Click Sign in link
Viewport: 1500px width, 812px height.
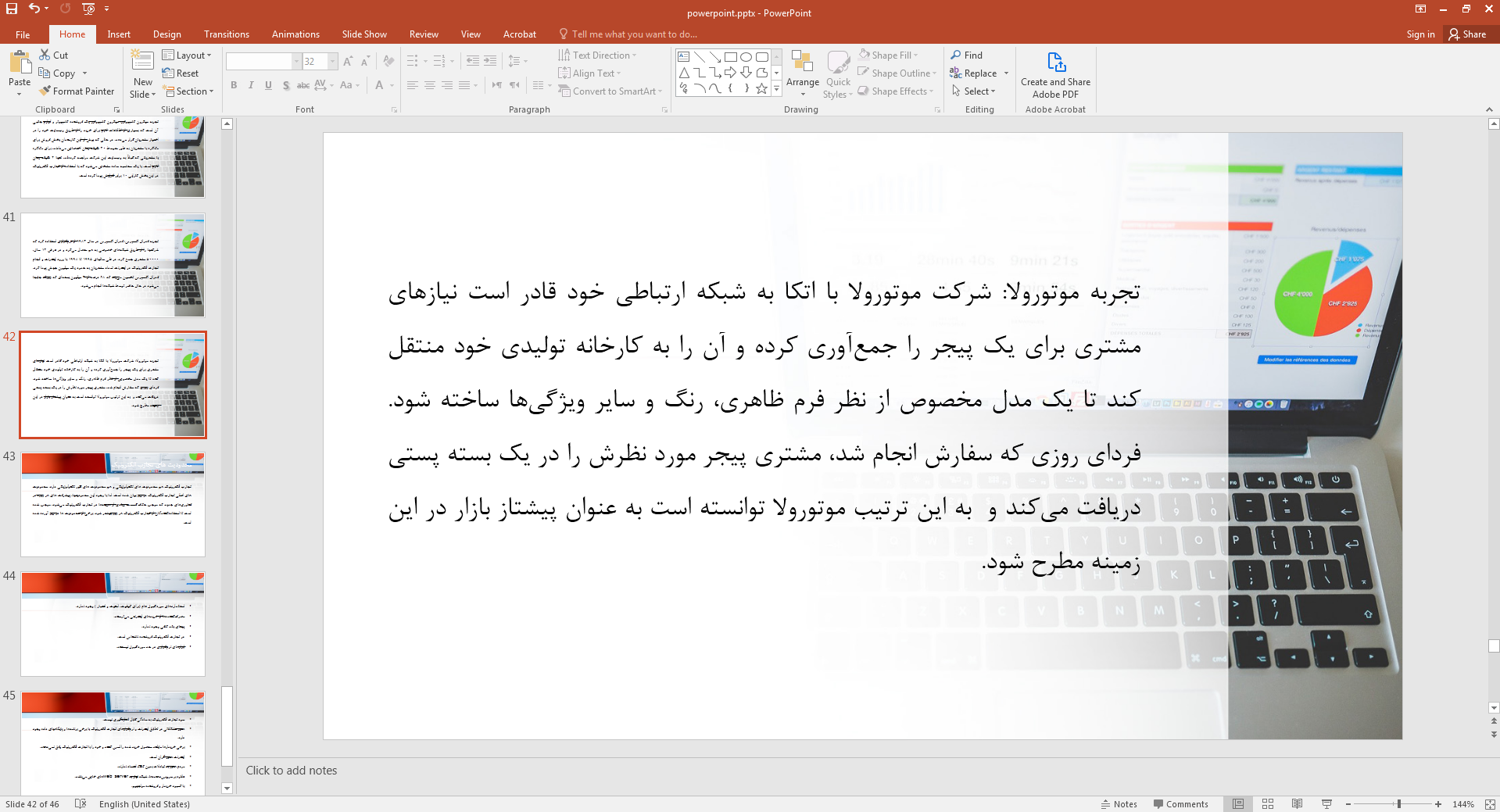1420,34
